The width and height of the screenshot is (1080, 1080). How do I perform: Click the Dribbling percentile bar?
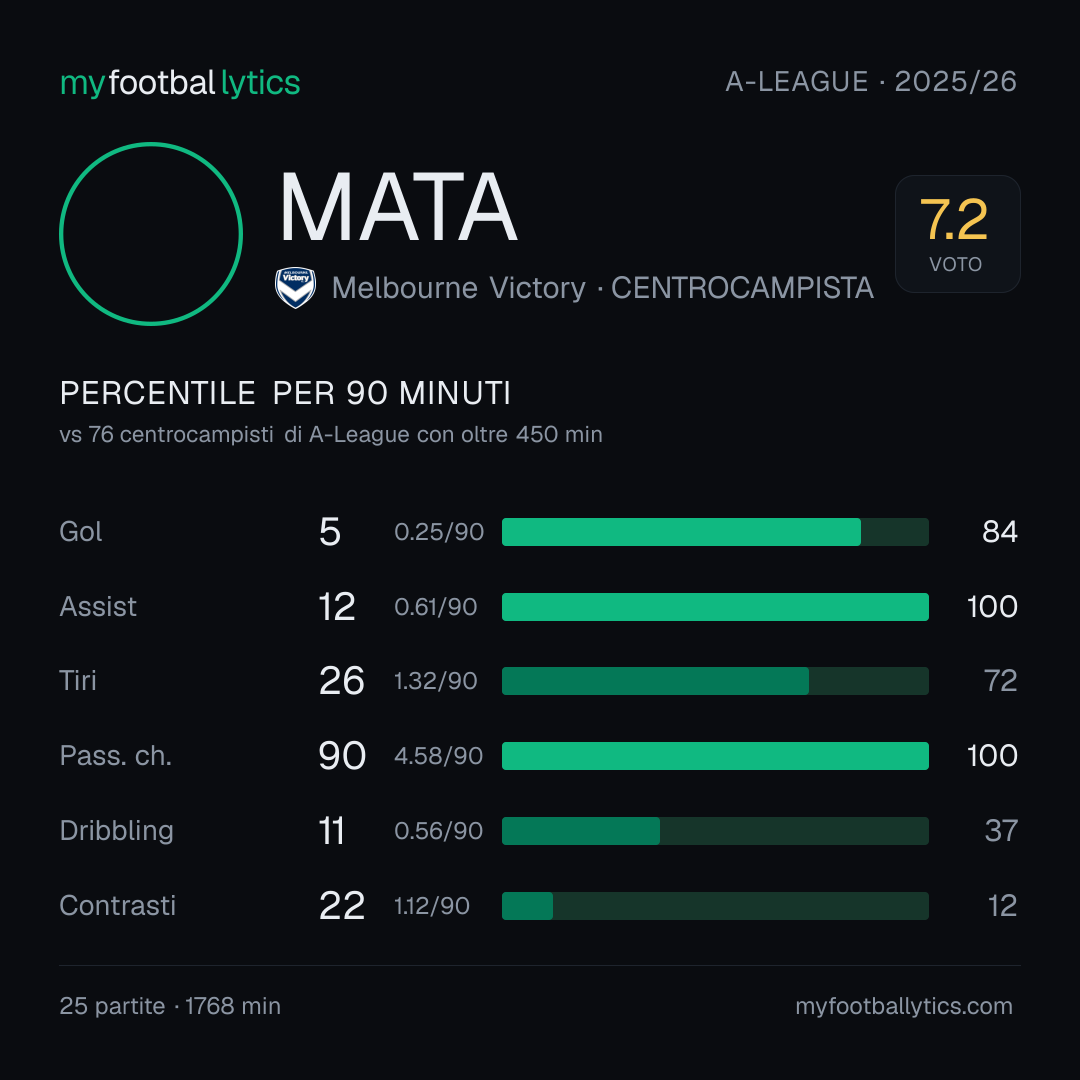(715, 831)
